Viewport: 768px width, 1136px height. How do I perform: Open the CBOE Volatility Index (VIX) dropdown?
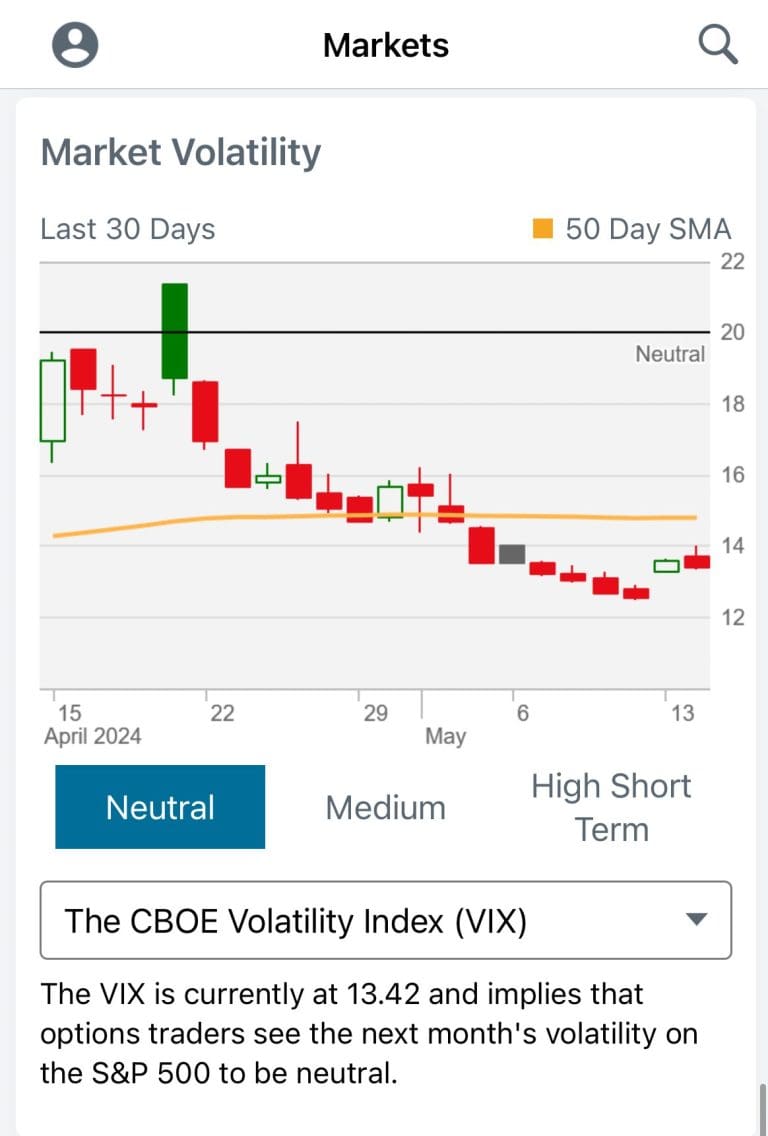coord(385,920)
